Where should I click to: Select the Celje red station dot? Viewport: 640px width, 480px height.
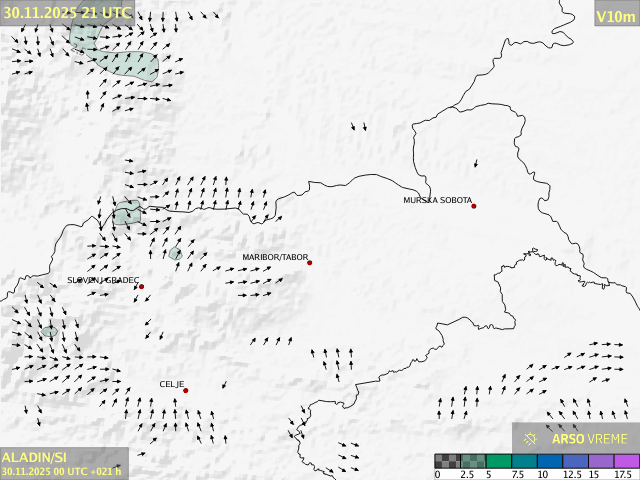[x=186, y=390]
